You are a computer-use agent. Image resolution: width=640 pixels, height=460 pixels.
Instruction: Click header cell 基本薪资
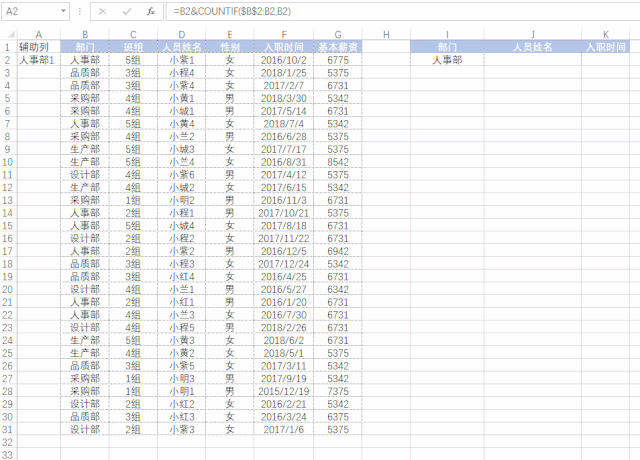[x=338, y=47]
